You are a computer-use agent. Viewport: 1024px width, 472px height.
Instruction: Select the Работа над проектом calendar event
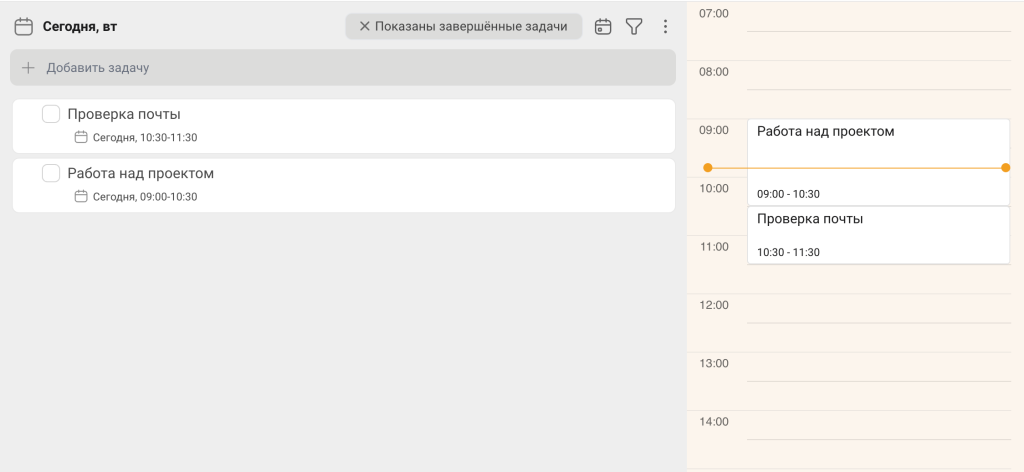(878, 163)
